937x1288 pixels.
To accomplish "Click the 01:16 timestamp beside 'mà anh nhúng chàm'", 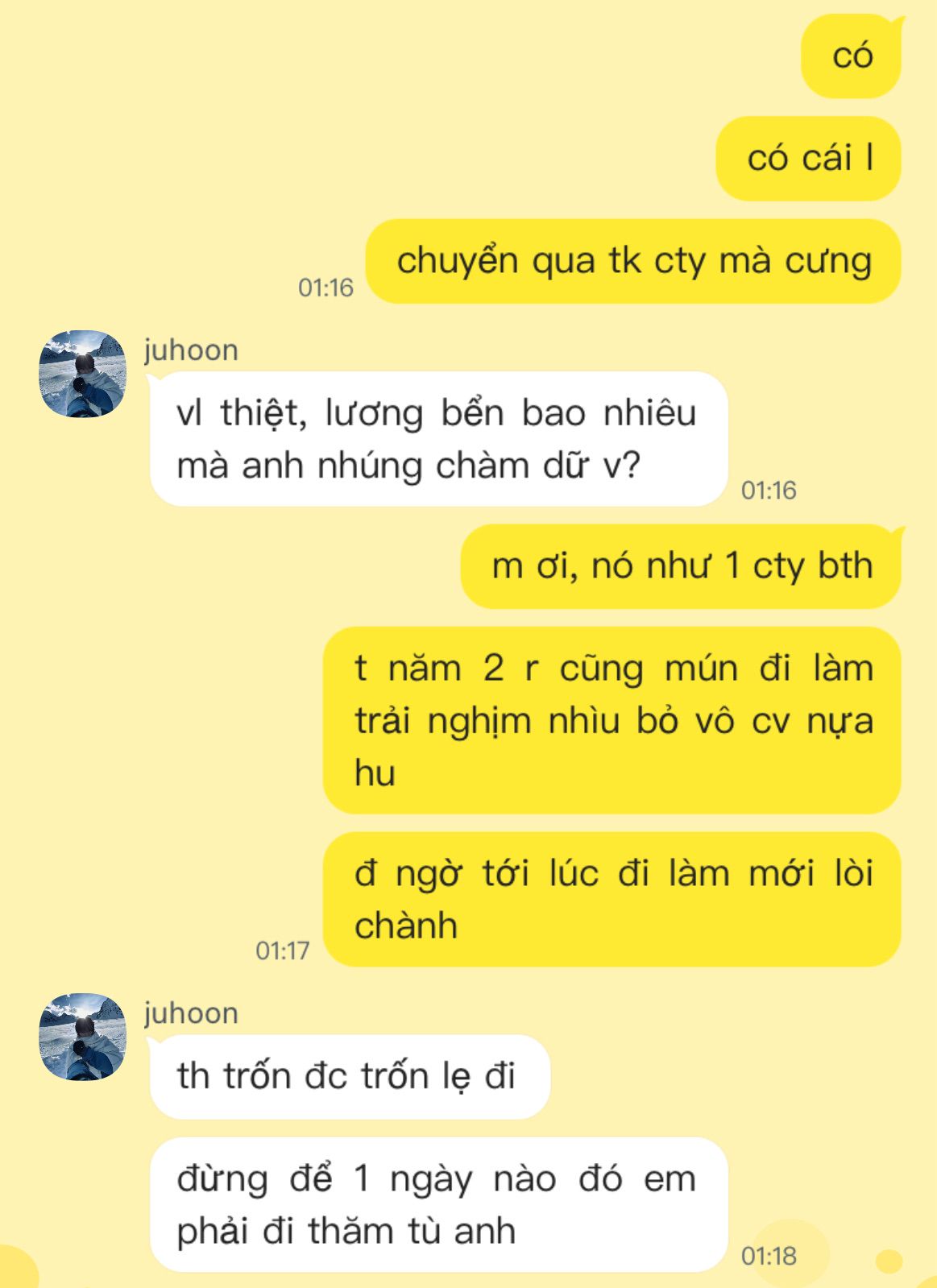I will click(769, 491).
